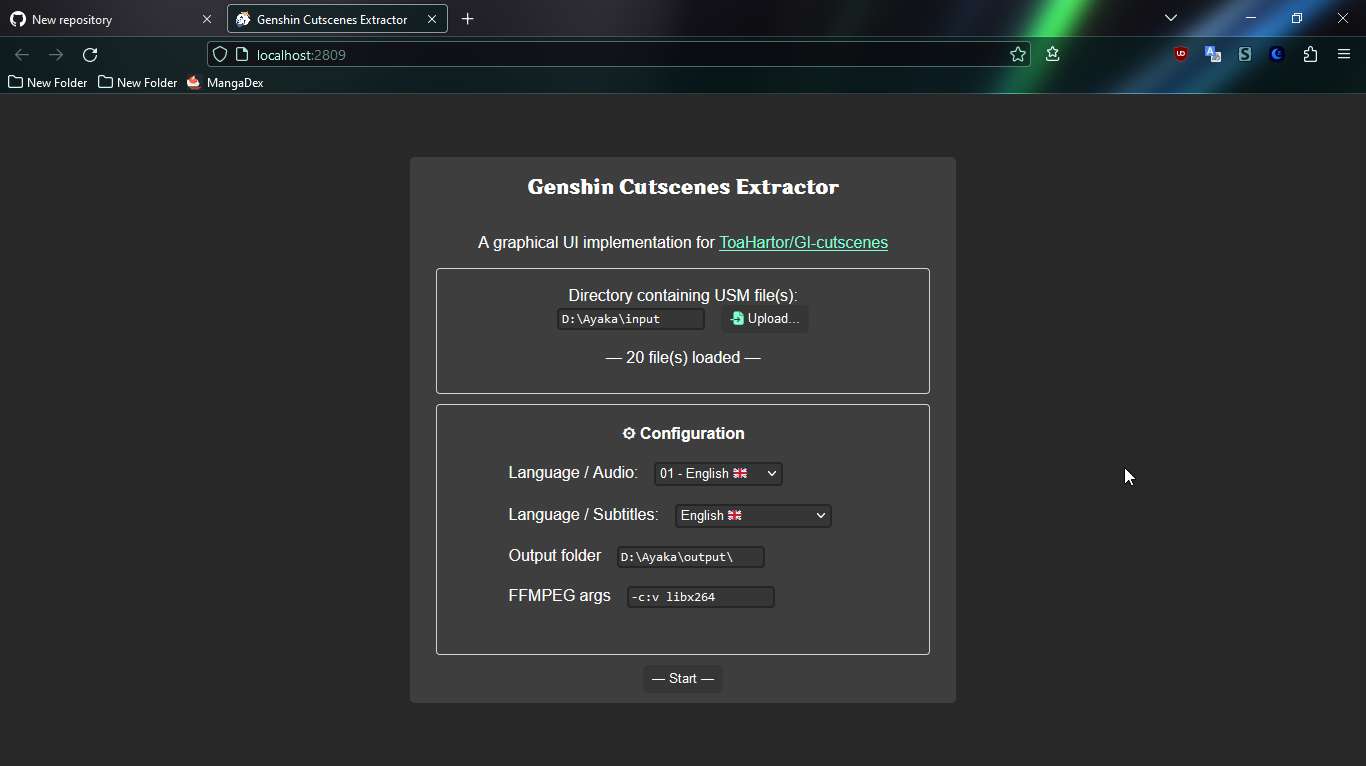The width and height of the screenshot is (1366, 766).
Task: Open the Language / Subtitles dropdown
Action: [x=752, y=515]
